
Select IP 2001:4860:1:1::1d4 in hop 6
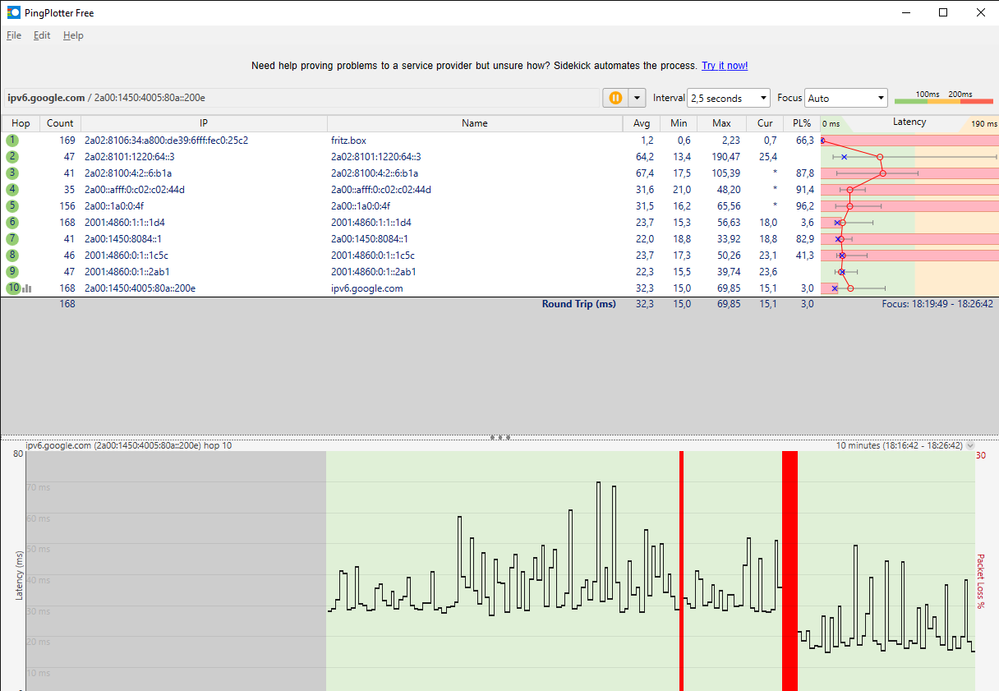click(x=125, y=223)
